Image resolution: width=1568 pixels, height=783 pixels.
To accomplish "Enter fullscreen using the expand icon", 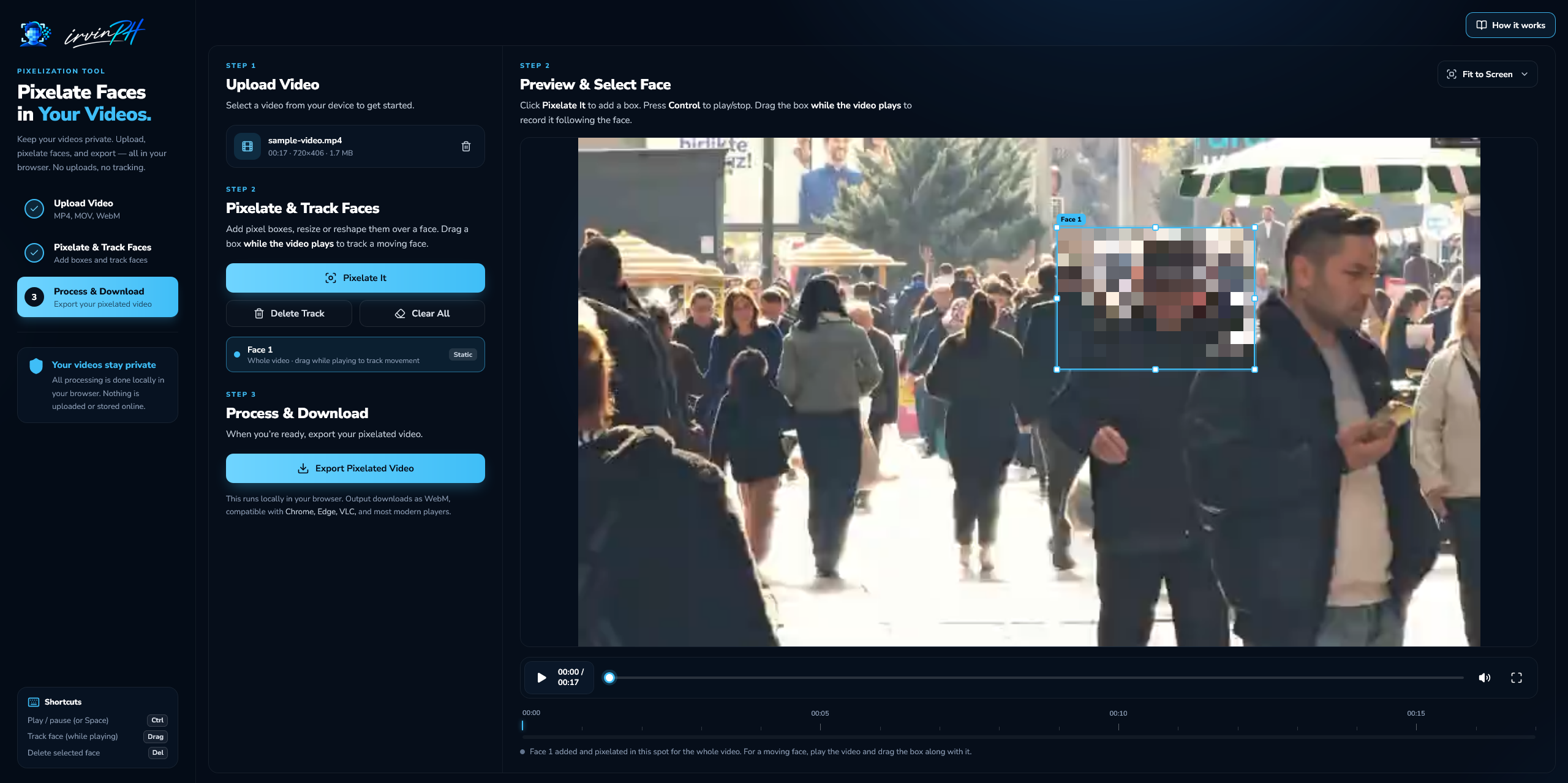I will coord(1517,678).
